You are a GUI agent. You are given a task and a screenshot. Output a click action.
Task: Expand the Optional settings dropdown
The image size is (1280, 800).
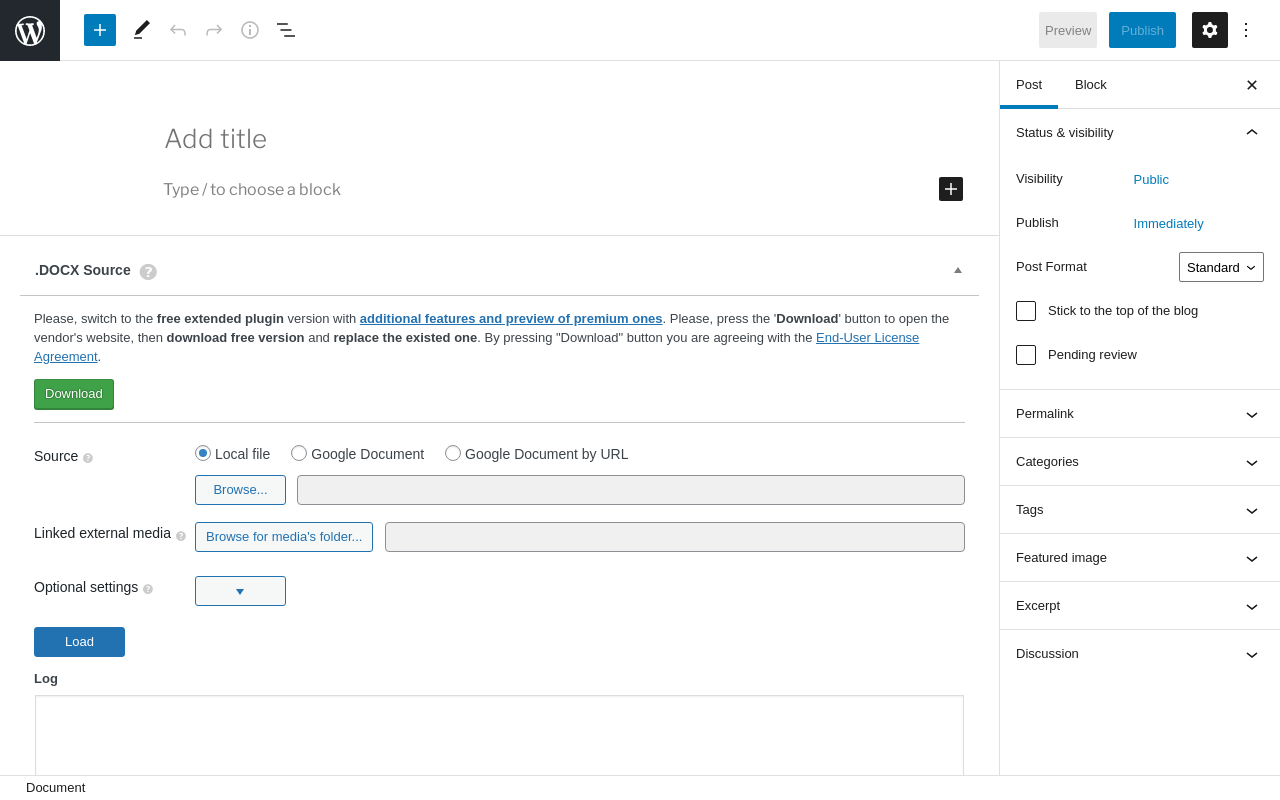(240, 591)
